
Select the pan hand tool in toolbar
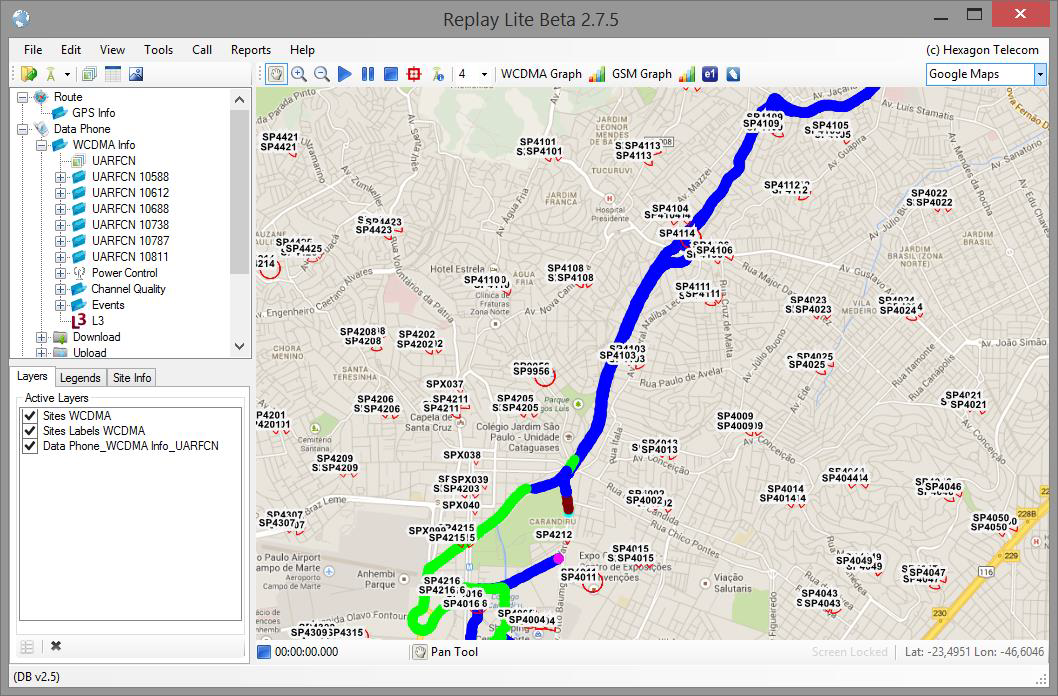pyautogui.click(x=276, y=74)
